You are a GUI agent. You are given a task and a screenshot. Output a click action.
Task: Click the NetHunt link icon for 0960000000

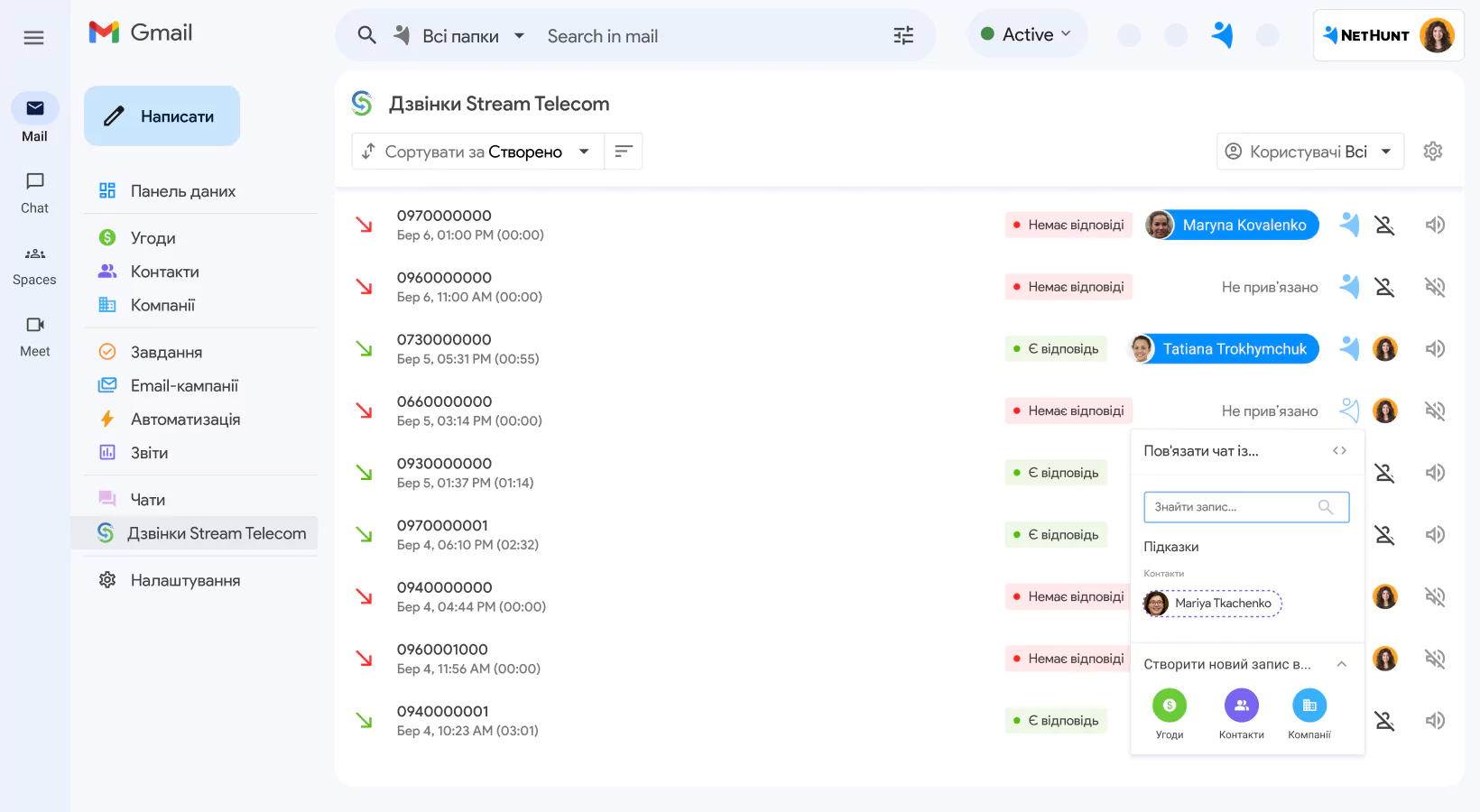pyautogui.click(x=1349, y=287)
